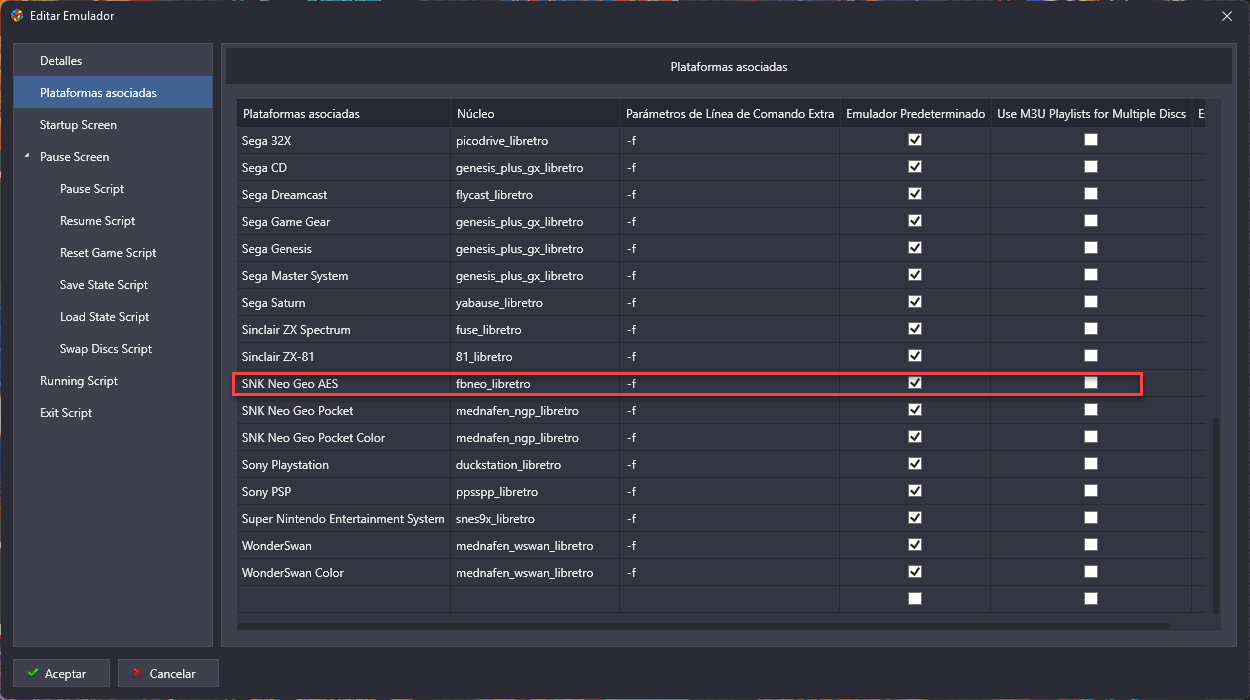Select the SNK Neo Geo Pocket Color cell
The height and width of the screenshot is (700, 1250).
(x=343, y=437)
